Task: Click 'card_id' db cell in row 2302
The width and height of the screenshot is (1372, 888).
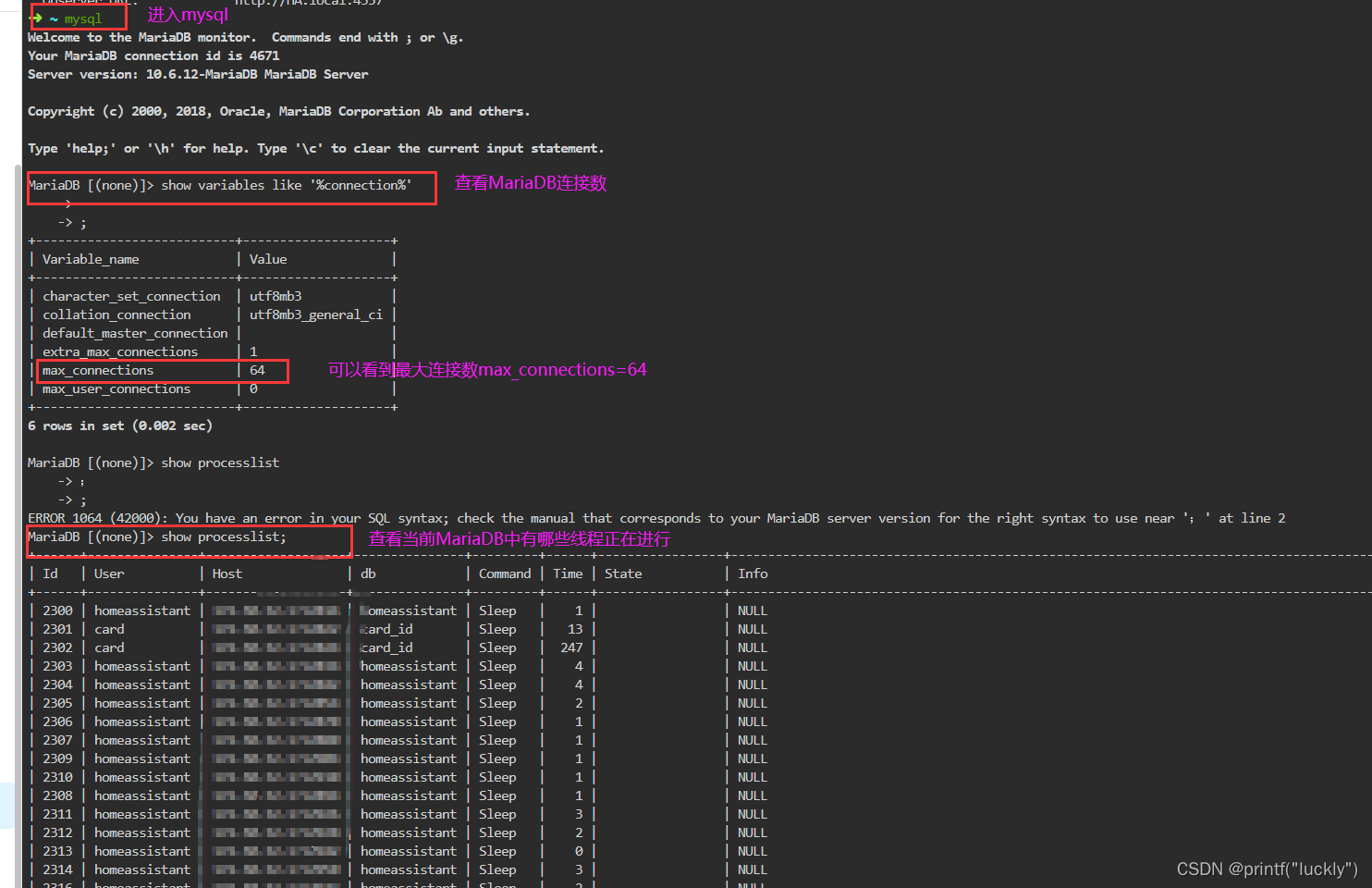Action: (386, 647)
